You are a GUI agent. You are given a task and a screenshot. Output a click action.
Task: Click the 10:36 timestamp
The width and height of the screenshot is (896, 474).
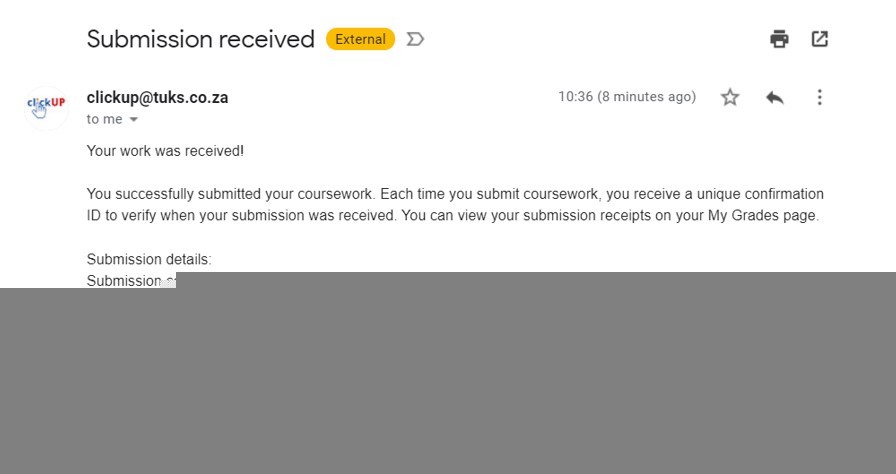tap(575, 97)
